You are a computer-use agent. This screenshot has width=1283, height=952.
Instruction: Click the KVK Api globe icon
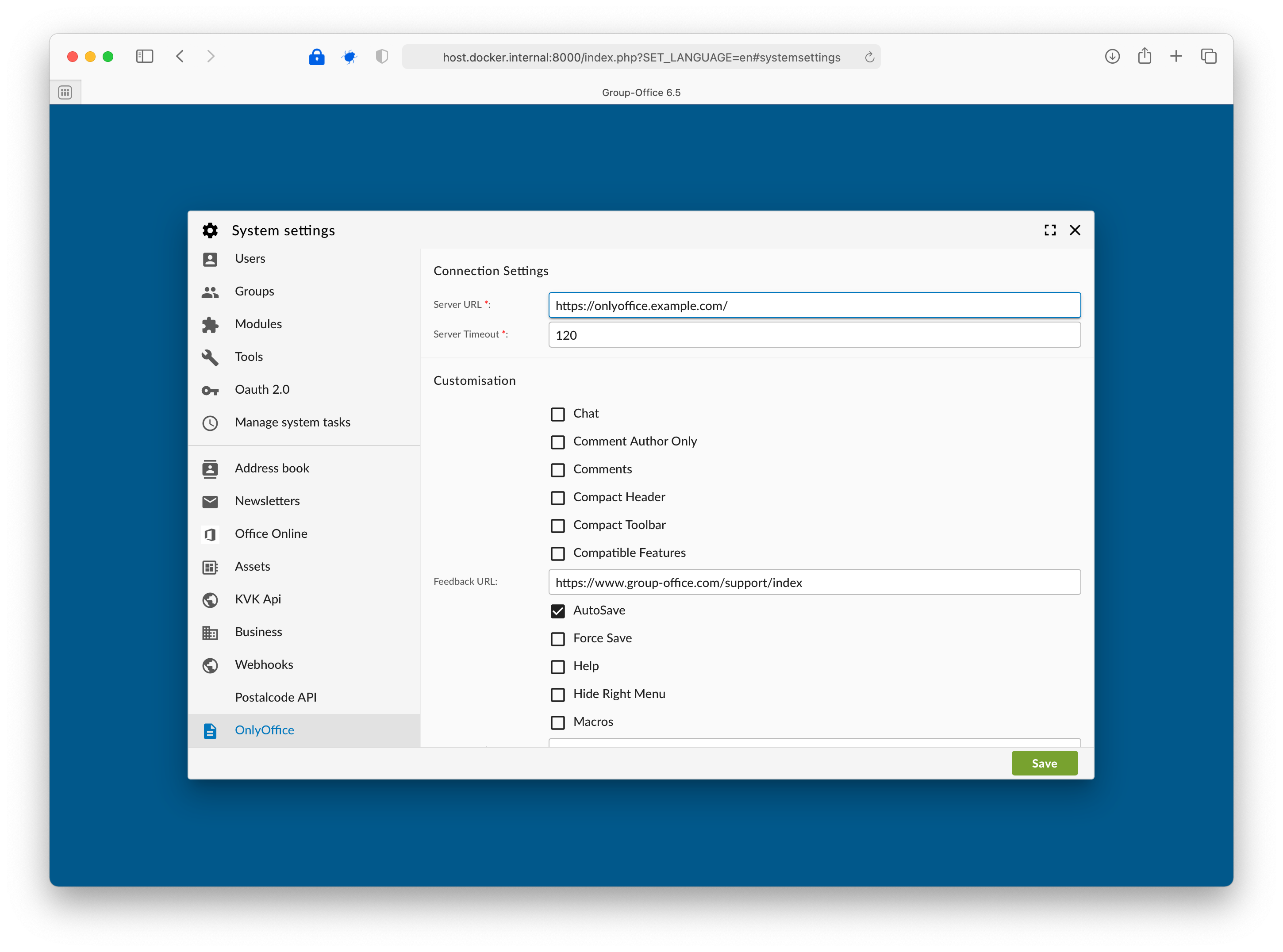pyautogui.click(x=210, y=600)
